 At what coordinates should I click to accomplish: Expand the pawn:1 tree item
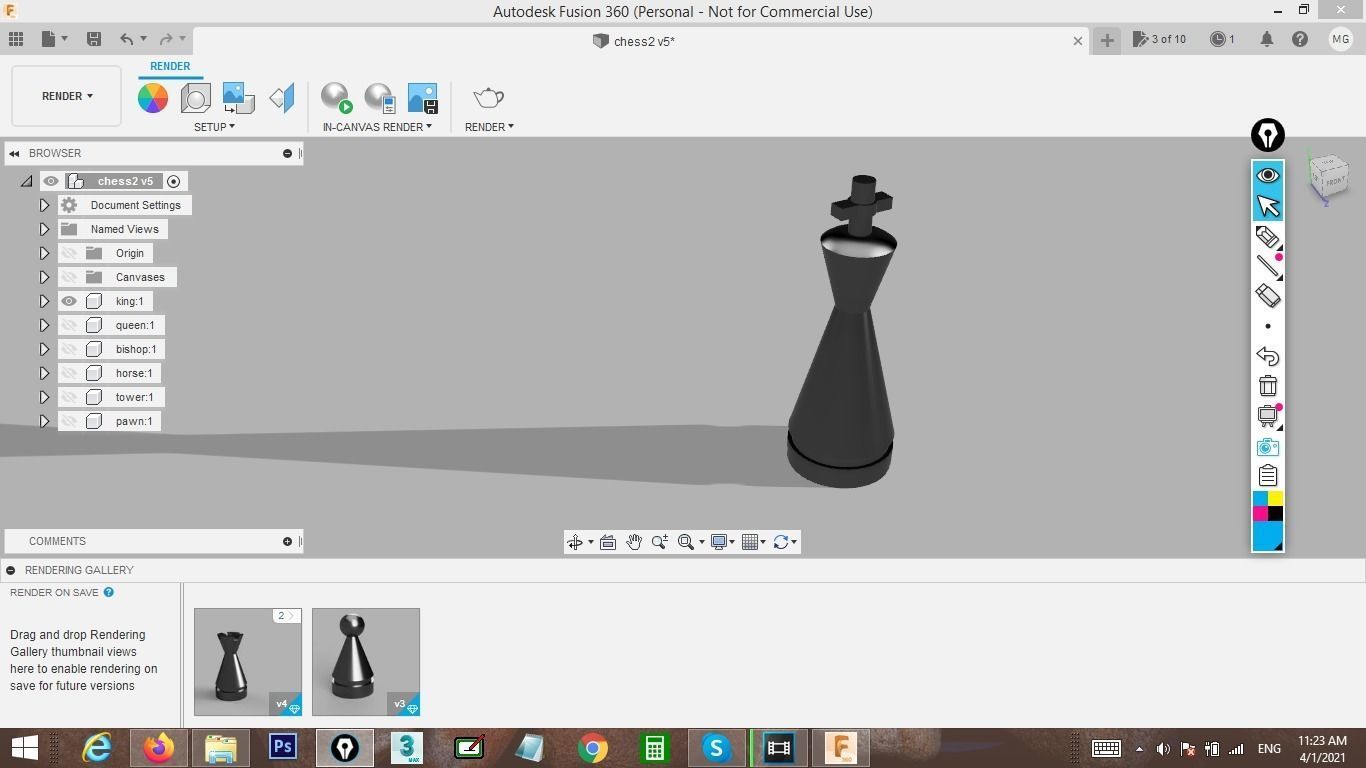coord(44,421)
